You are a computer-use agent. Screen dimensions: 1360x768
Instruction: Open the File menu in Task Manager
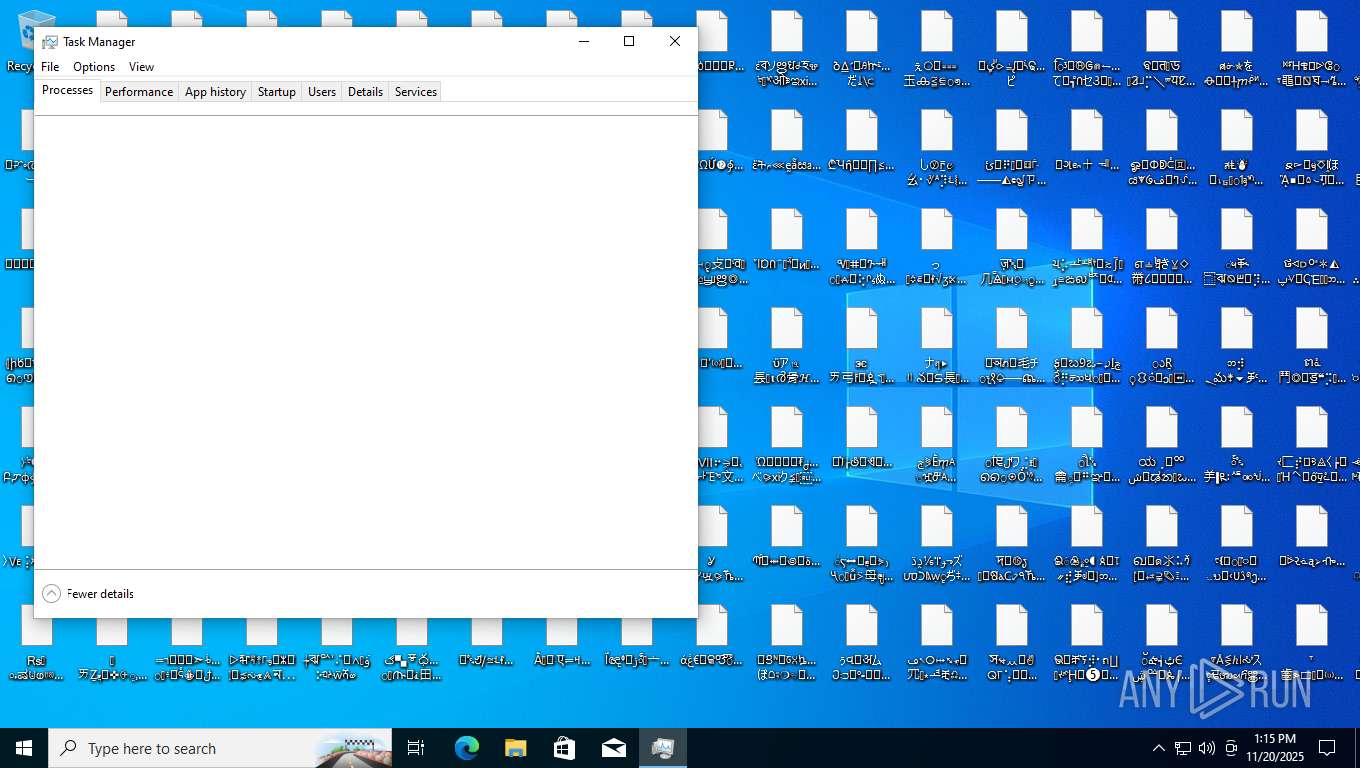[50, 67]
